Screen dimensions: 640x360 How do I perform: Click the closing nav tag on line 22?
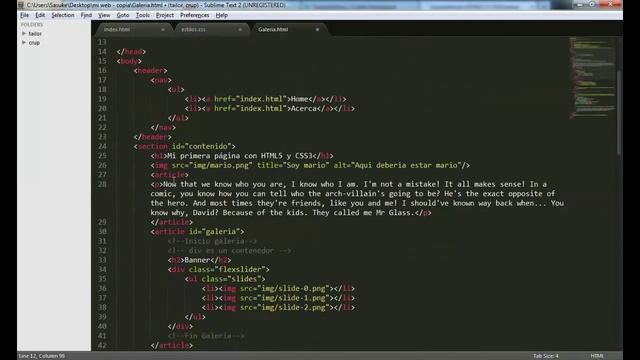[163, 127]
